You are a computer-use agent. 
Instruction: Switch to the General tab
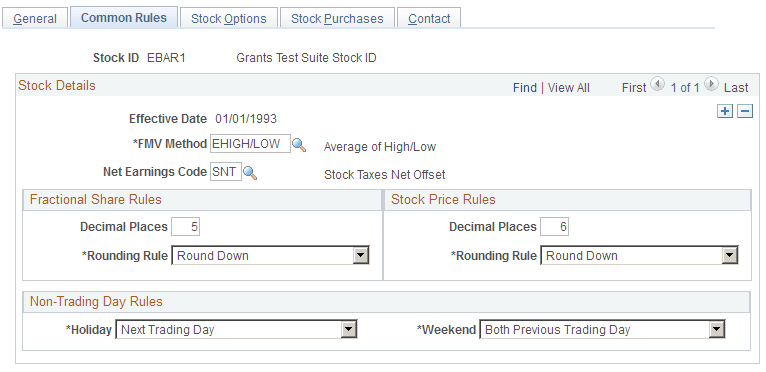click(x=35, y=19)
